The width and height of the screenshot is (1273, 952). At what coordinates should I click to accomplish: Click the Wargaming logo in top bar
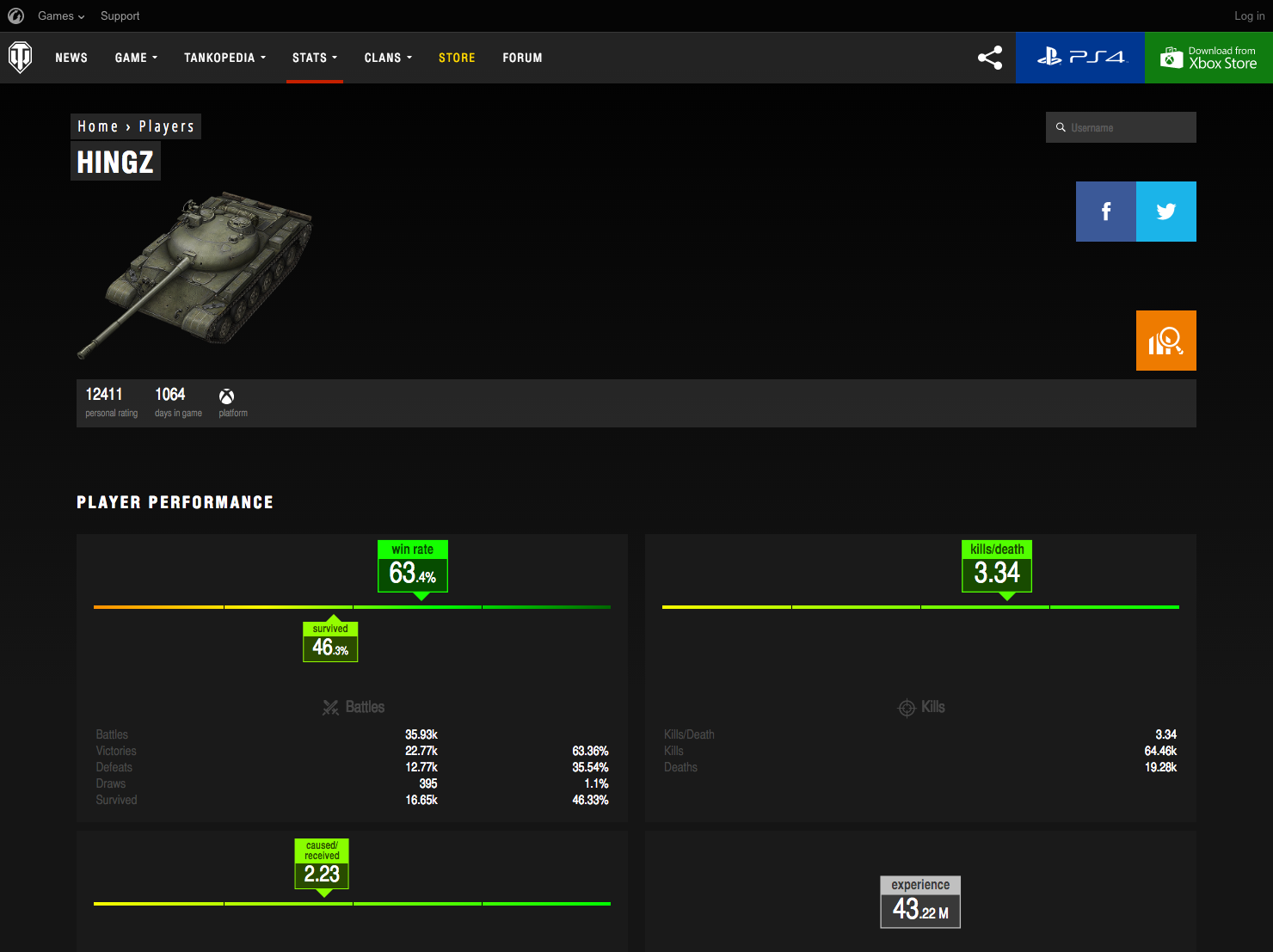tap(15, 15)
